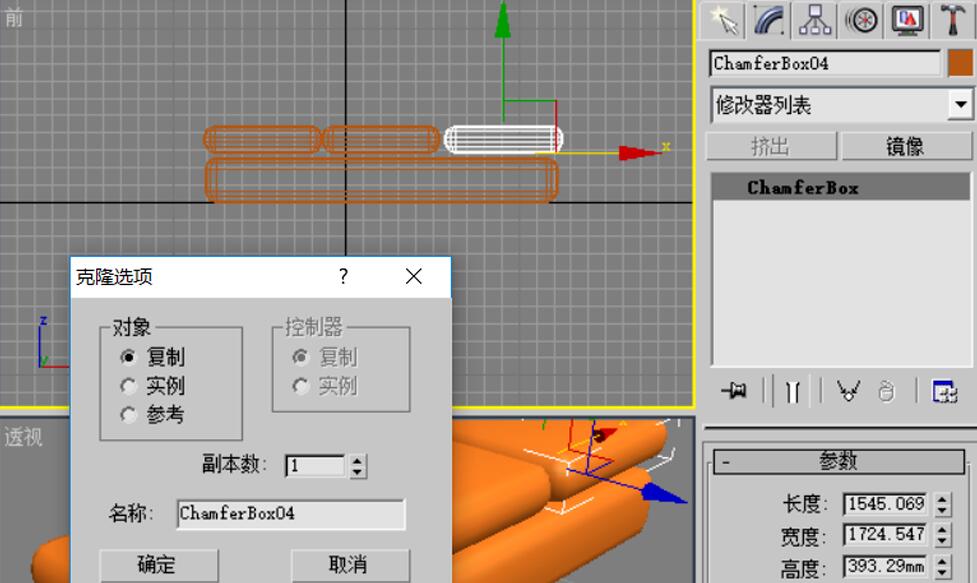Confirm the clone with 确定
This screenshot has width=977, height=583.
click(x=157, y=565)
